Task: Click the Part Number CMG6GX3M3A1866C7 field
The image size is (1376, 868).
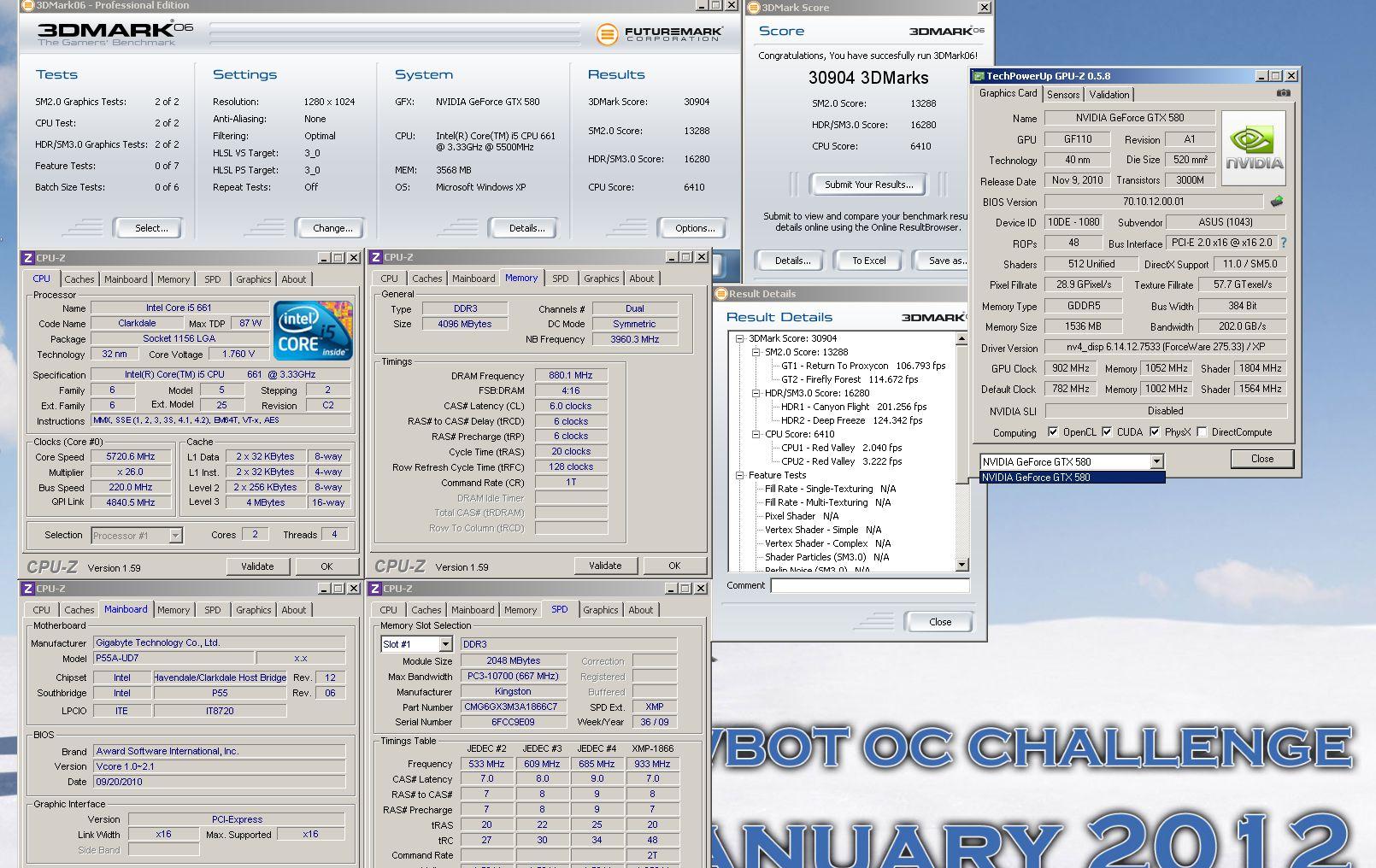Action: pyautogui.click(x=513, y=707)
